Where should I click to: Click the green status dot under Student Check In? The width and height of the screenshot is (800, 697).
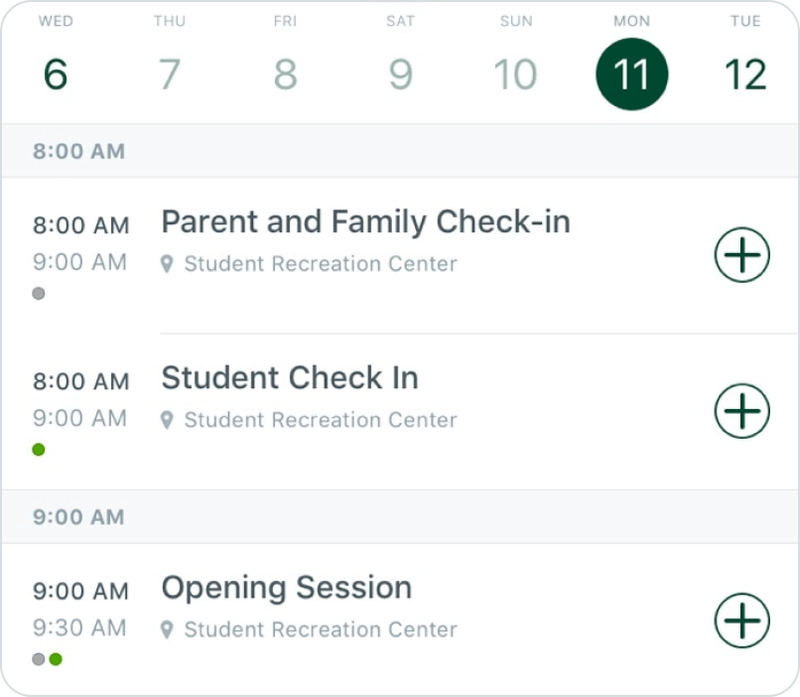36,449
